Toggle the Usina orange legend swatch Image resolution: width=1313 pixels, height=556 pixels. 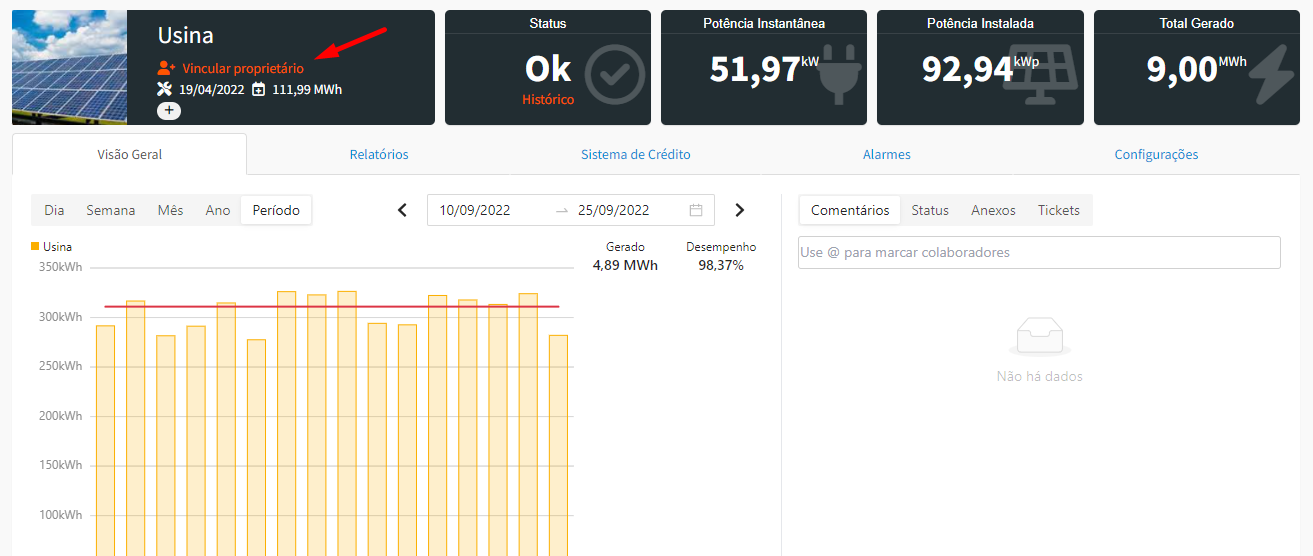point(36,246)
